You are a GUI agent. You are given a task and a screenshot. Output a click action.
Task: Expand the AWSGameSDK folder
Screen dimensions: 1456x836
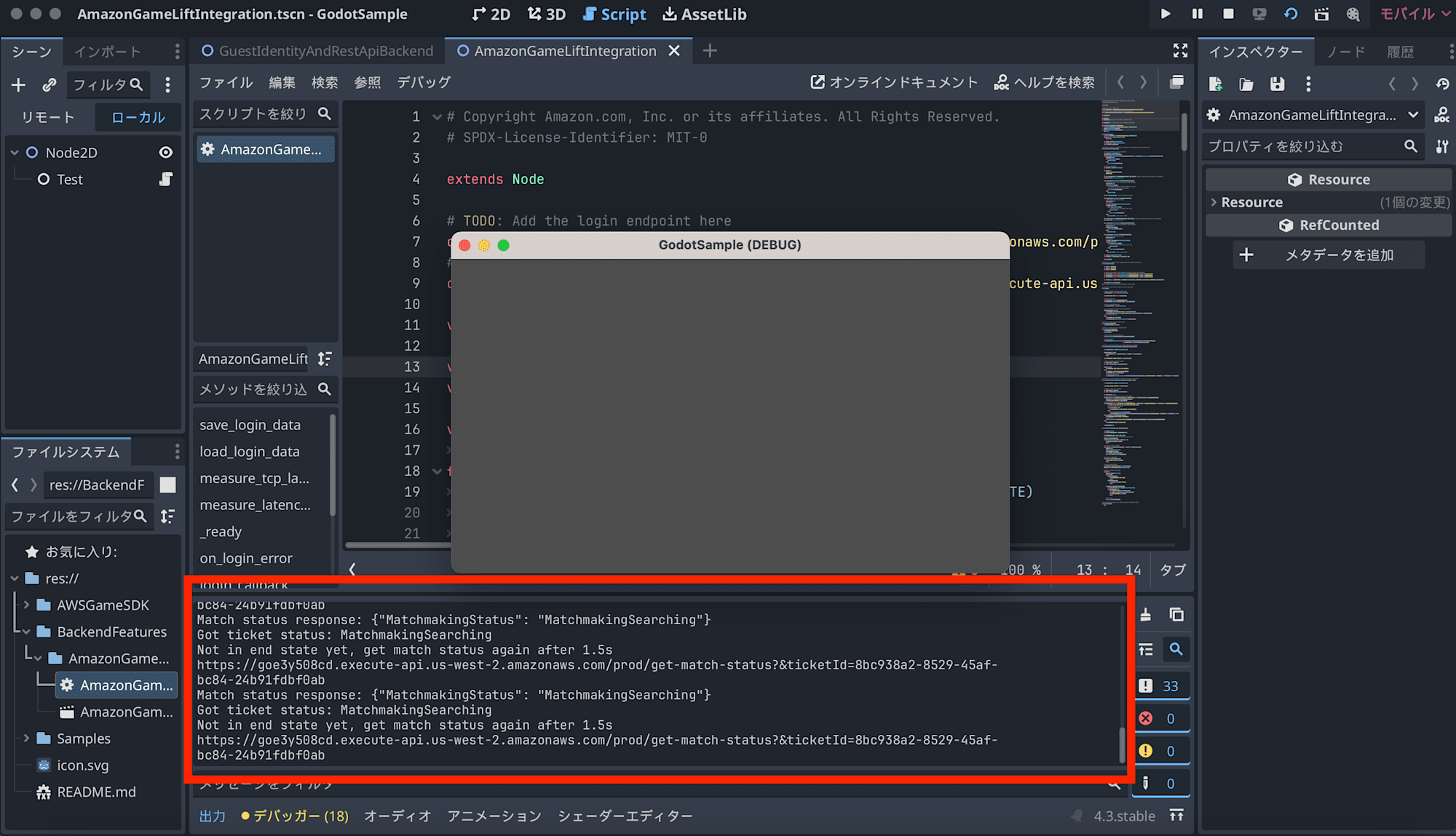click(x=27, y=605)
